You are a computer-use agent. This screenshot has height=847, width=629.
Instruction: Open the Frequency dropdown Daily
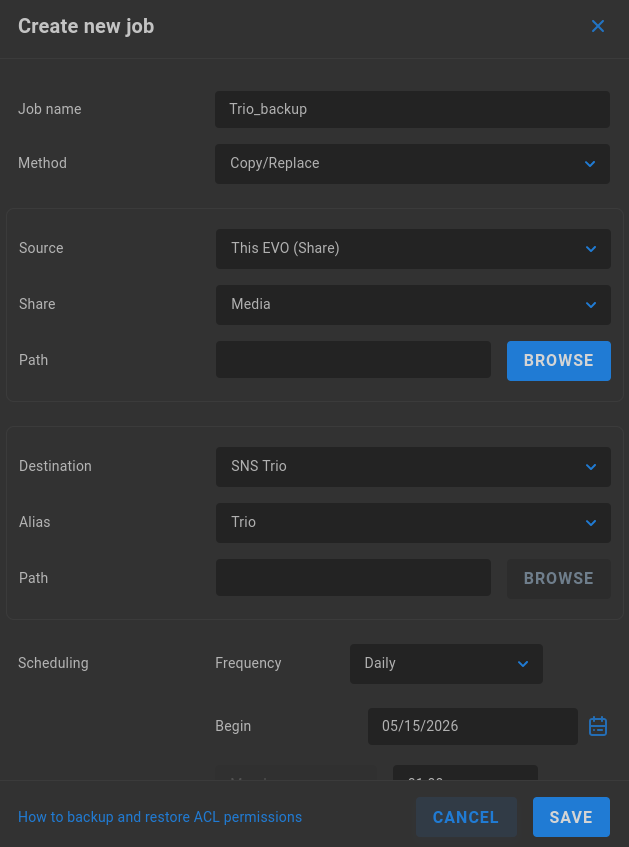click(x=446, y=663)
